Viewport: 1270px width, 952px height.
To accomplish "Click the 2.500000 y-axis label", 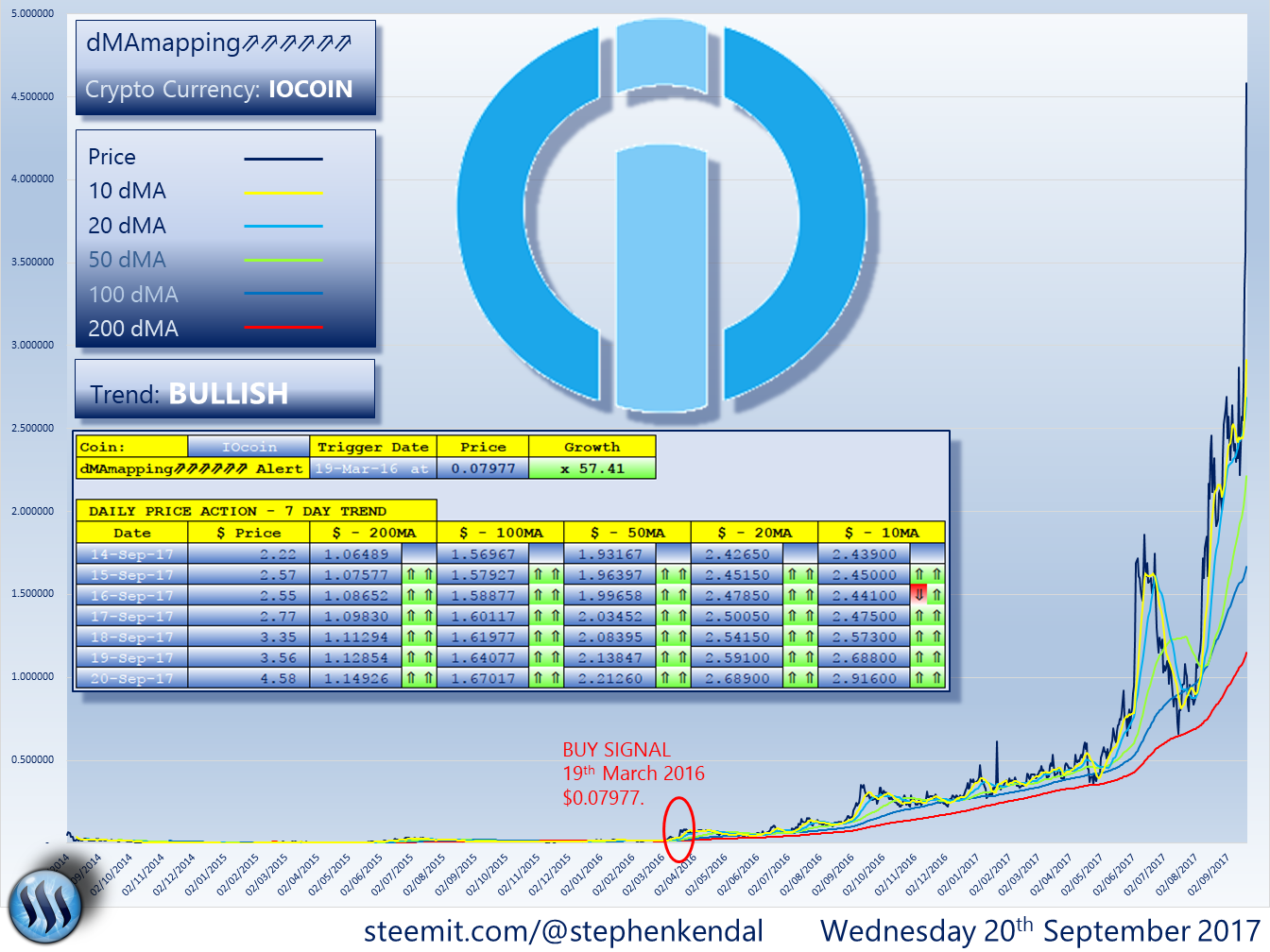I will tap(32, 428).
